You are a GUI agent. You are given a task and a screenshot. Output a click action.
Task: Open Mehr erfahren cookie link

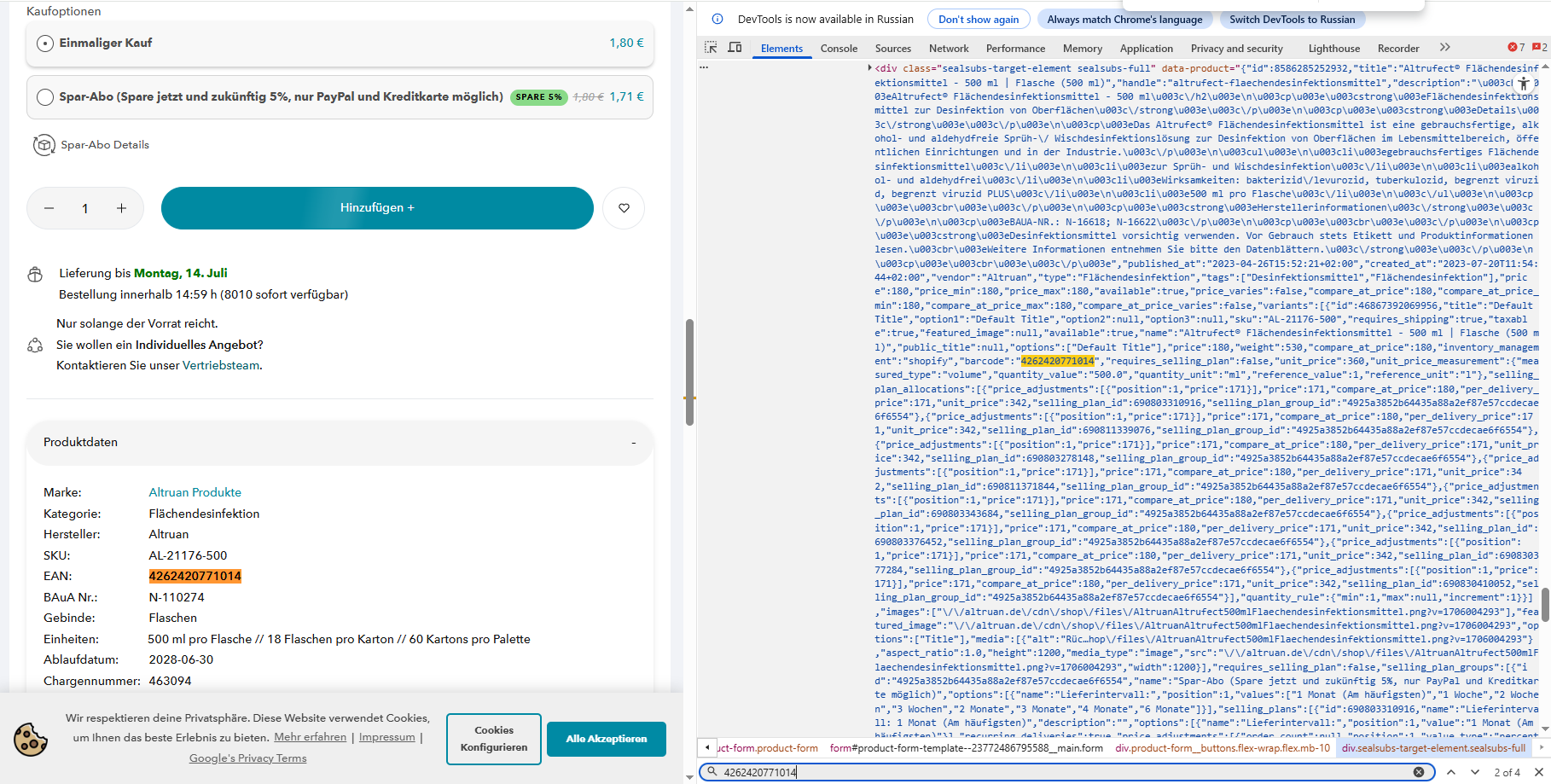point(311,737)
